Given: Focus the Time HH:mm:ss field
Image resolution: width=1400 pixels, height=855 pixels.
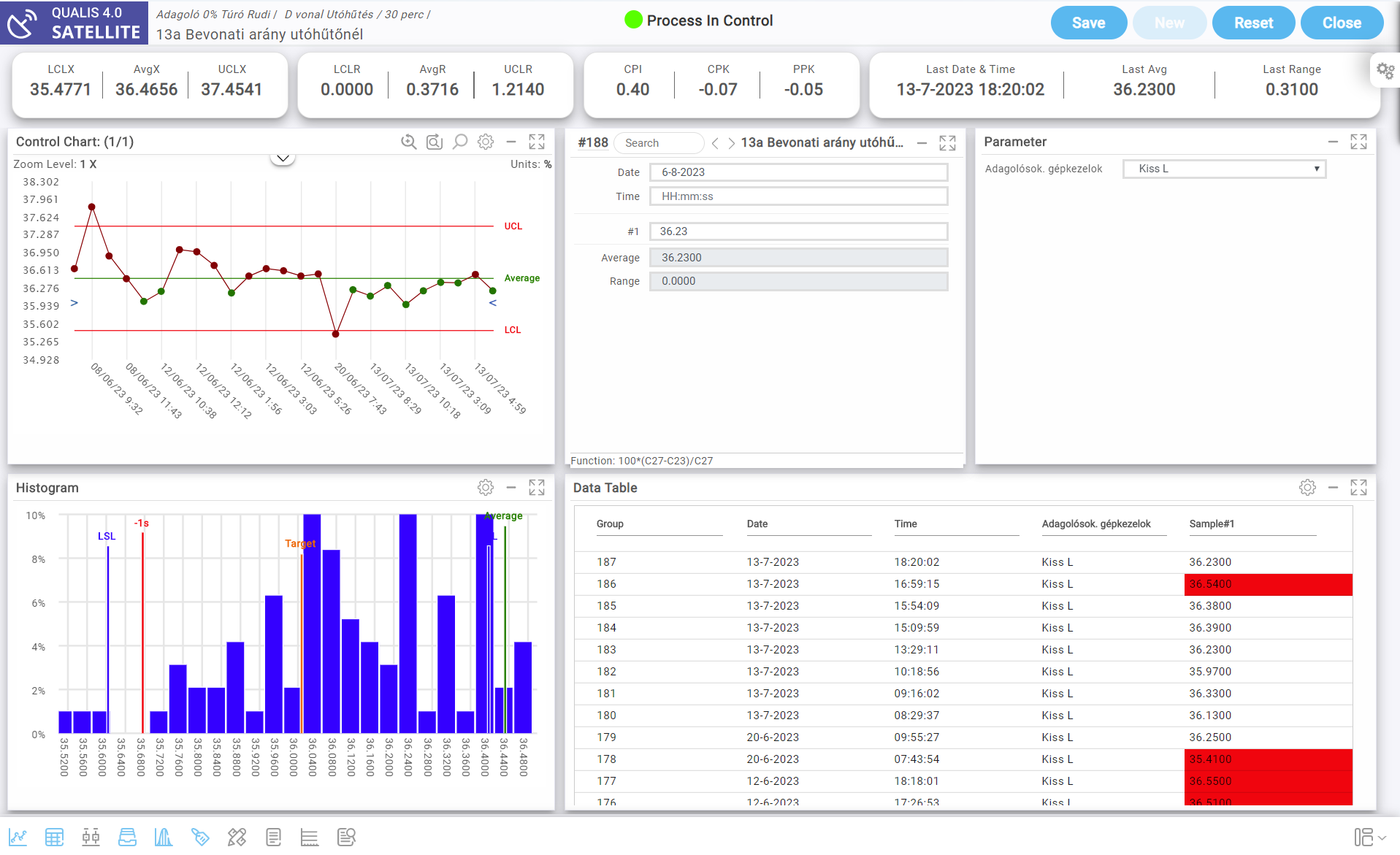Looking at the screenshot, I should [799, 196].
